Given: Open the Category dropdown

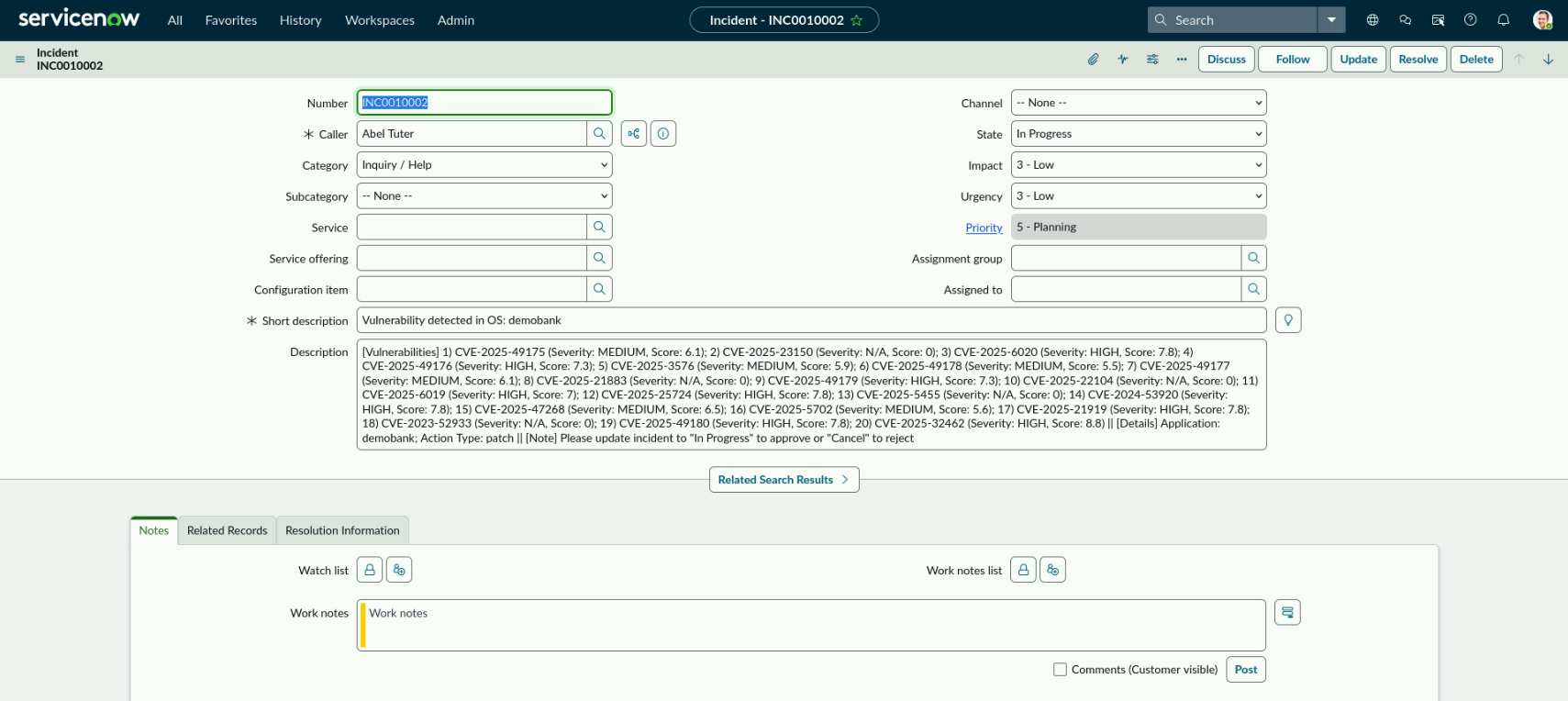Looking at the screenshot, I should (484, 165).
